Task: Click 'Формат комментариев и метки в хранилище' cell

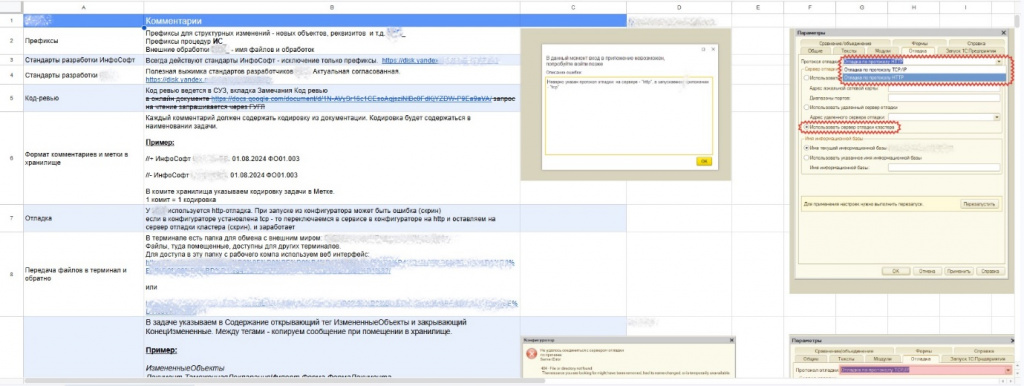Action: click(x=84, y=158)
